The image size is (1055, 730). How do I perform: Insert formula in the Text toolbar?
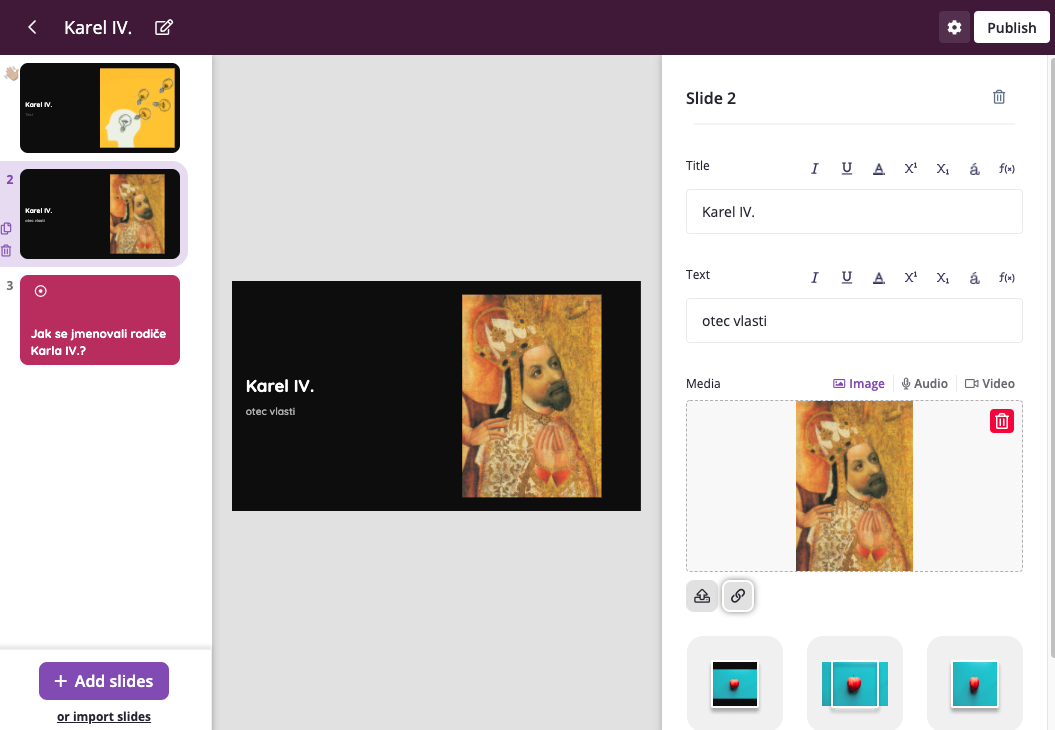1007,278
